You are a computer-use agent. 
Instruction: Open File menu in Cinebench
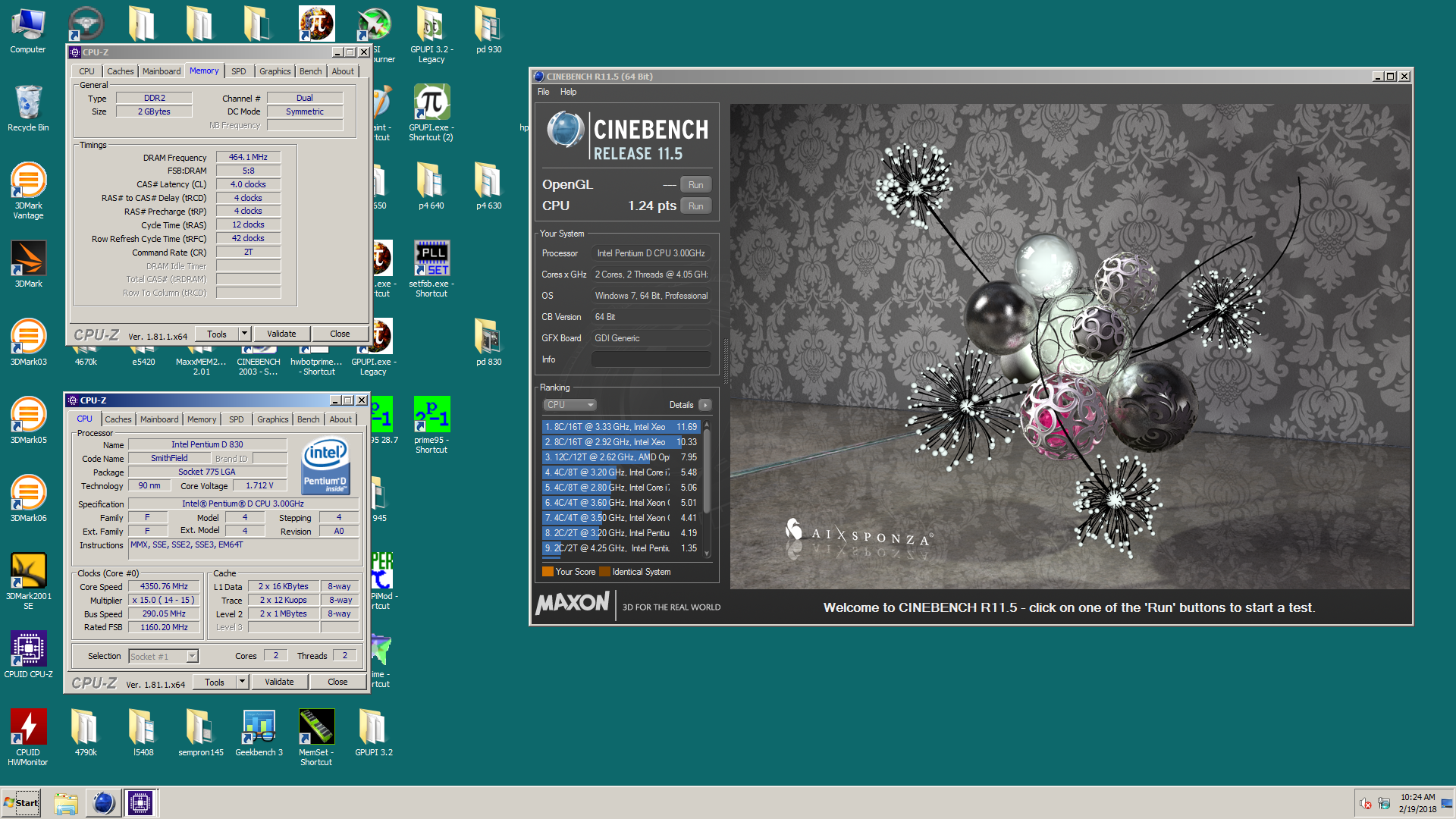pyautogui.click(x=544, y=92)
